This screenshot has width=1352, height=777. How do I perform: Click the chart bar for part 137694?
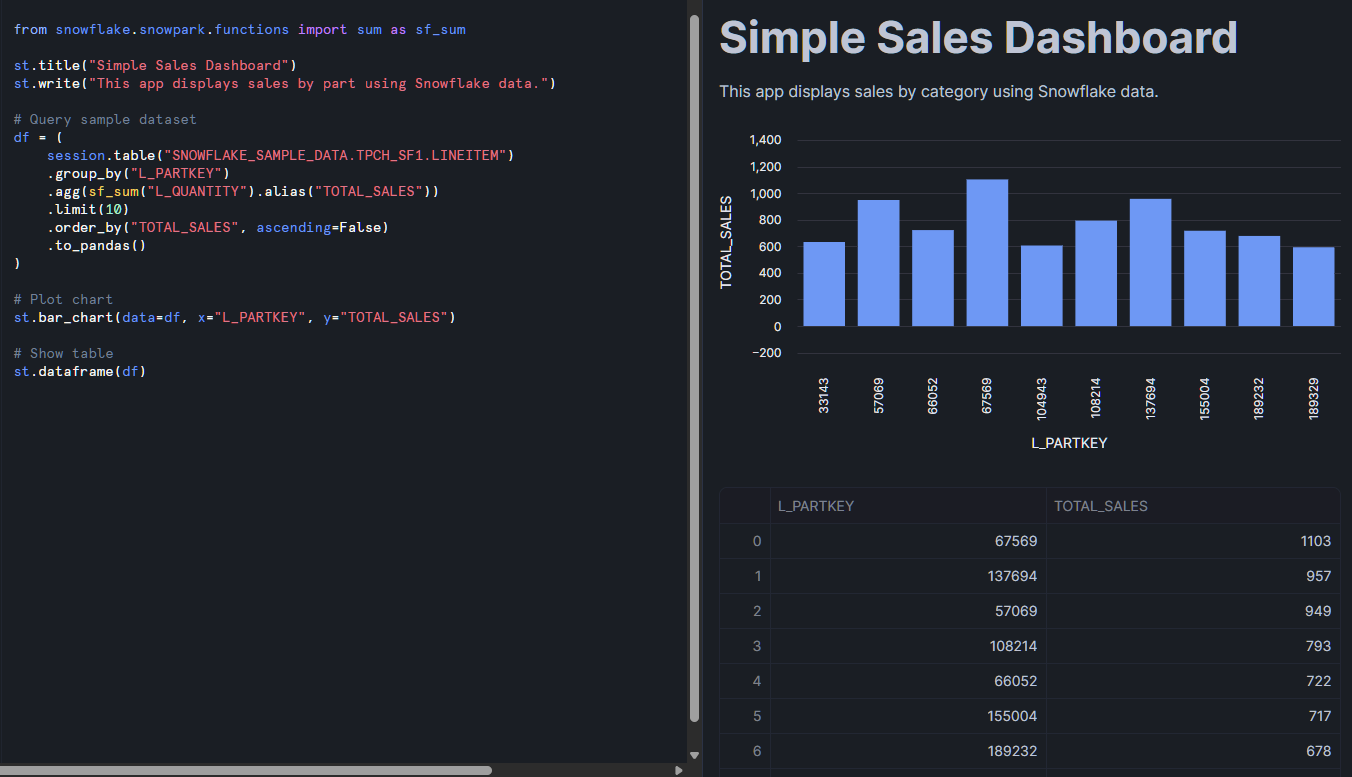[x=1150, y=262]
